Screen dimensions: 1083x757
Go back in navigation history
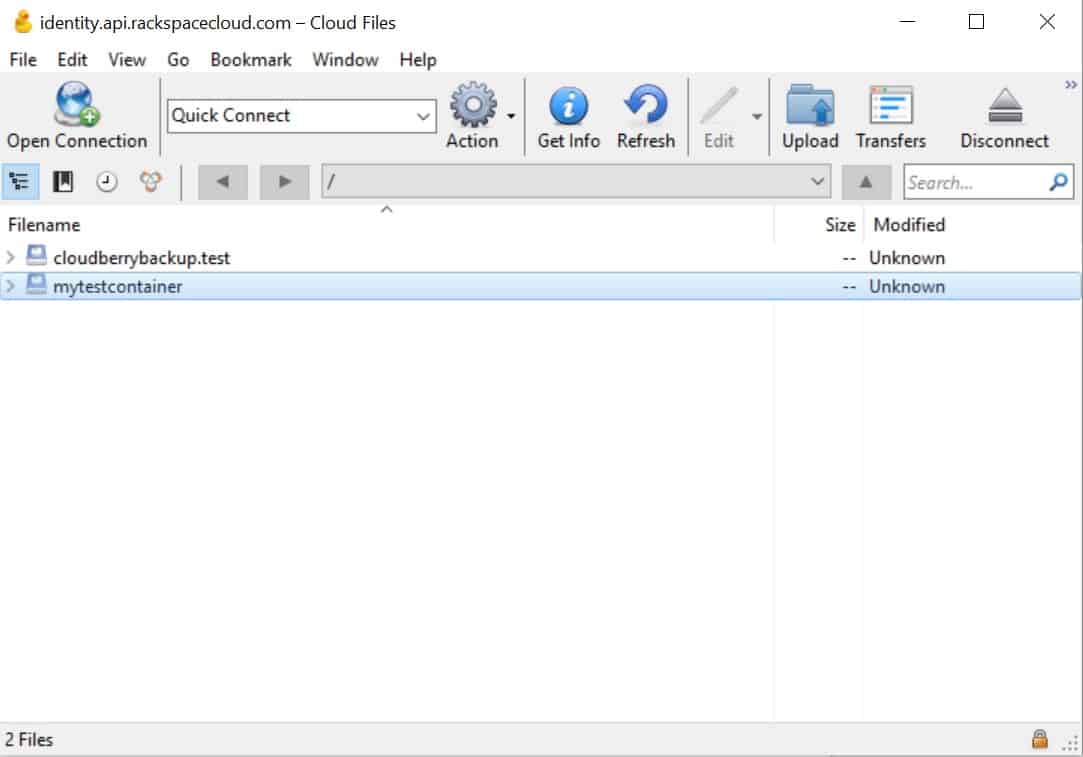(x=222, y=182)
